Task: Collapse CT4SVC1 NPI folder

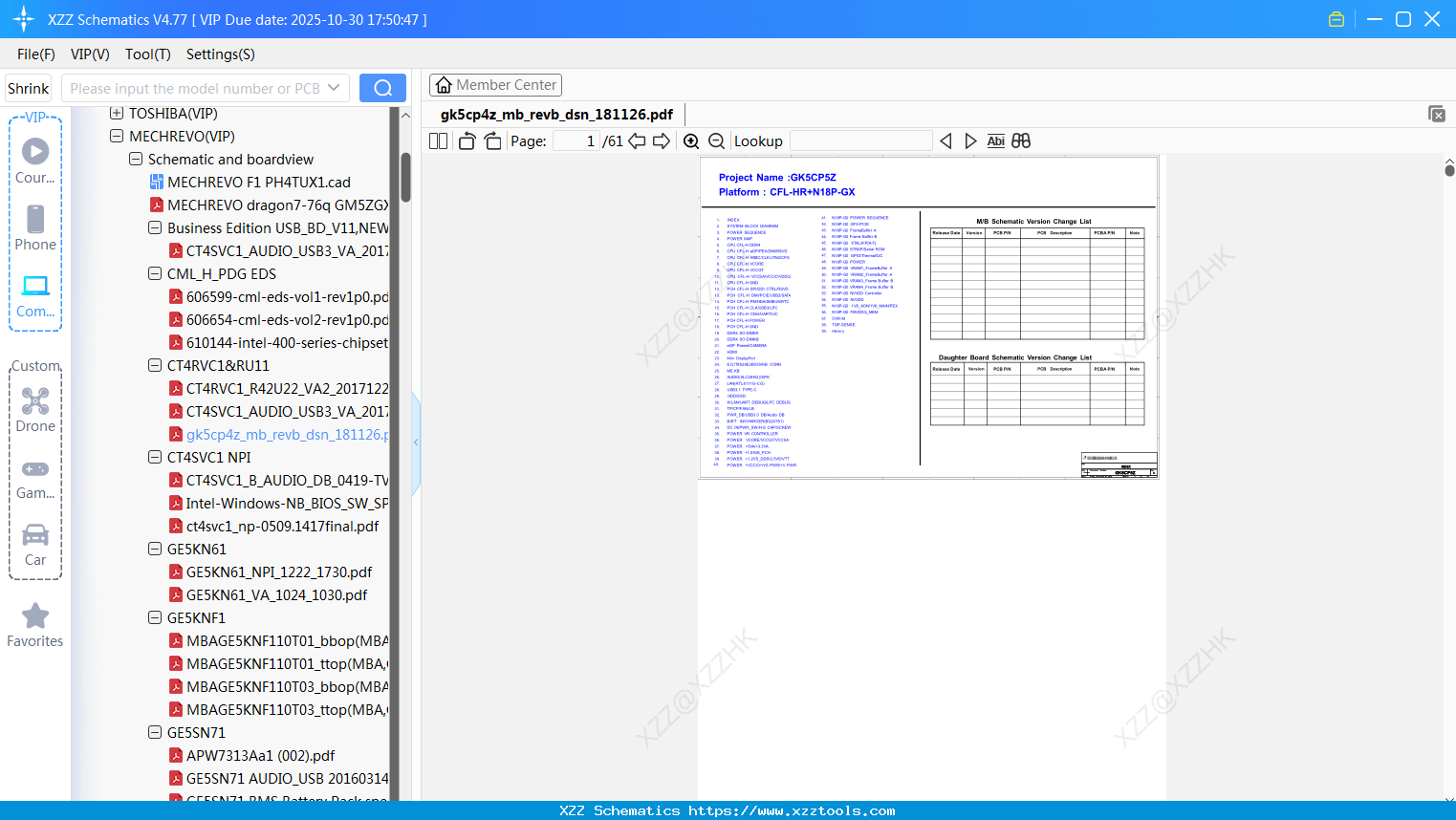Action: pyautogui.click(x=155, y=458)
